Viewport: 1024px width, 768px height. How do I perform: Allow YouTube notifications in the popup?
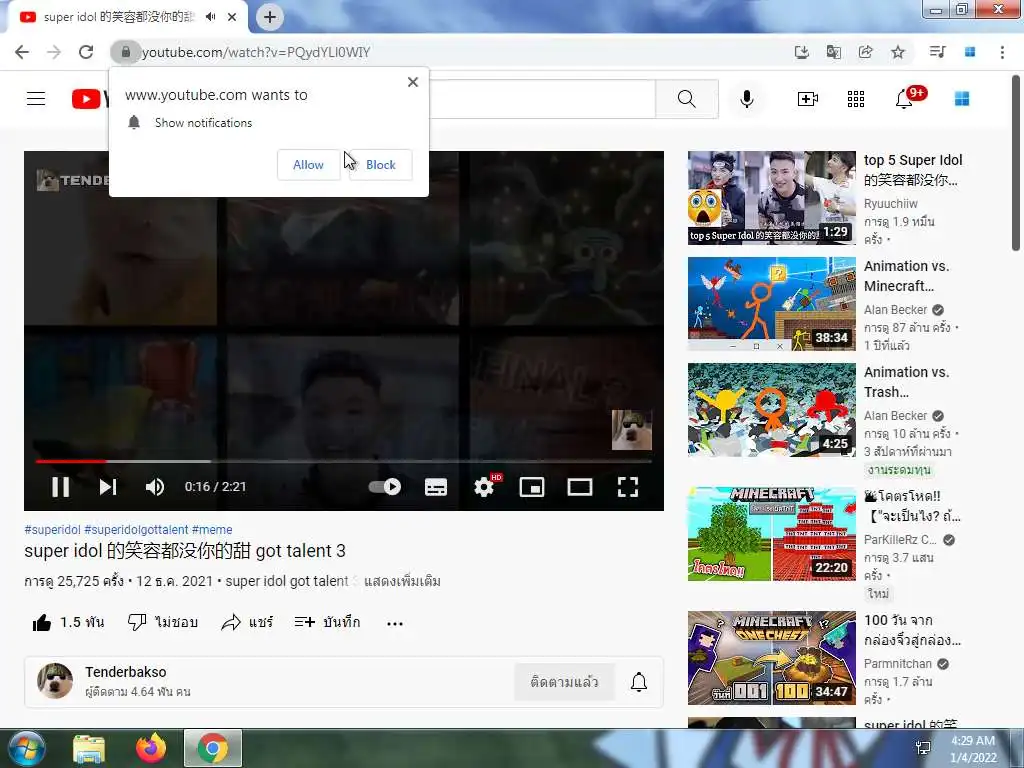click(x=308, y=165)
